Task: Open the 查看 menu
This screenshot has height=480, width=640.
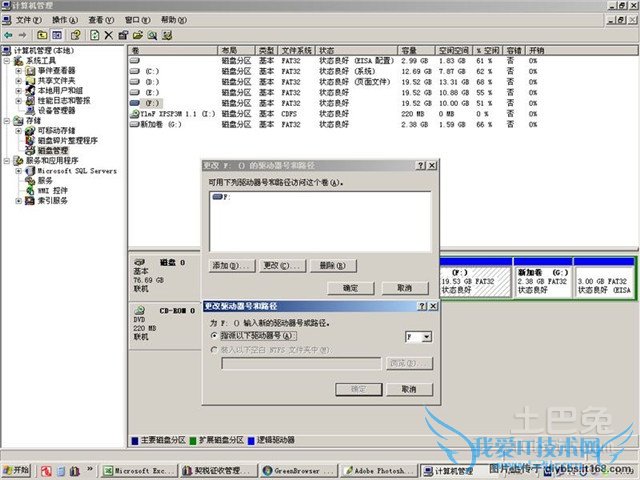Action: click(x=101, y=20)
